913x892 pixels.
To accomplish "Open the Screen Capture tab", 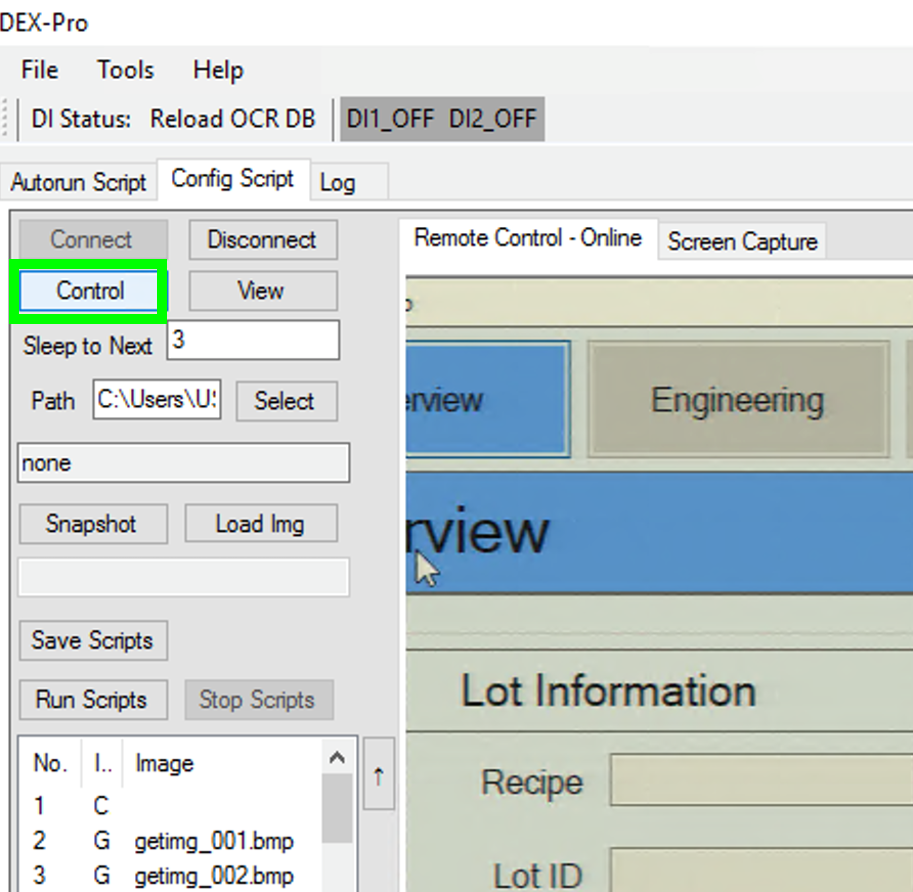I will tap(742, 242).
